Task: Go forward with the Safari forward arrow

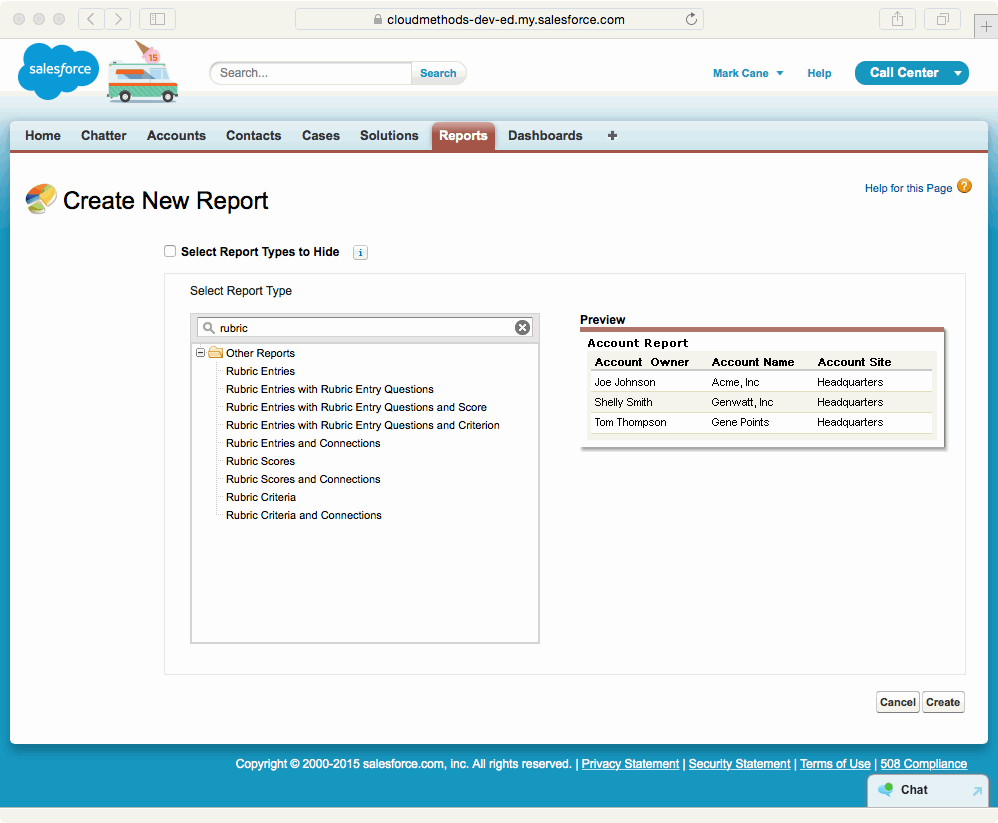Action: point(118,19)
